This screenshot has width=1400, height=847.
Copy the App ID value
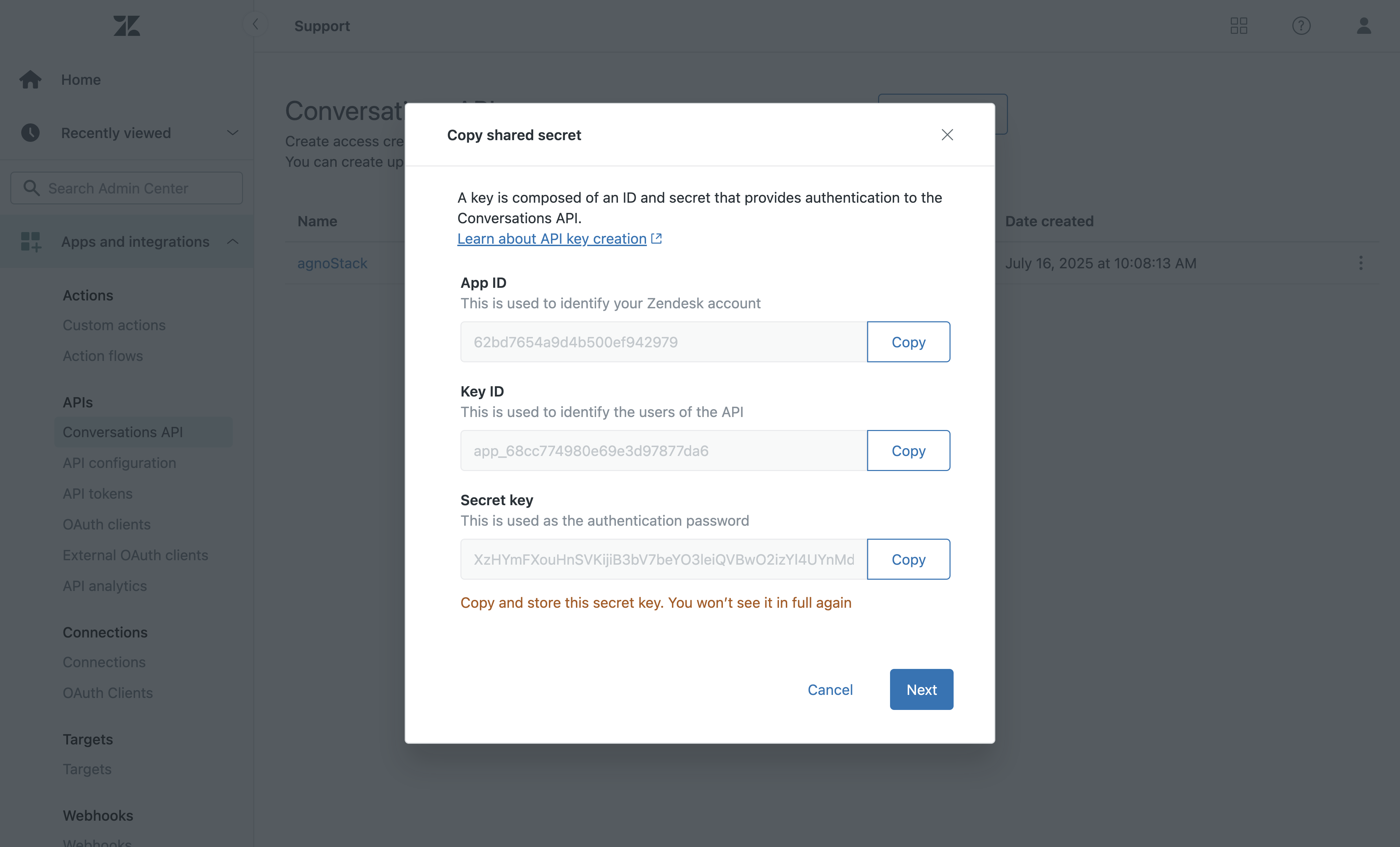pyautogui.click(x=908, y=341)
